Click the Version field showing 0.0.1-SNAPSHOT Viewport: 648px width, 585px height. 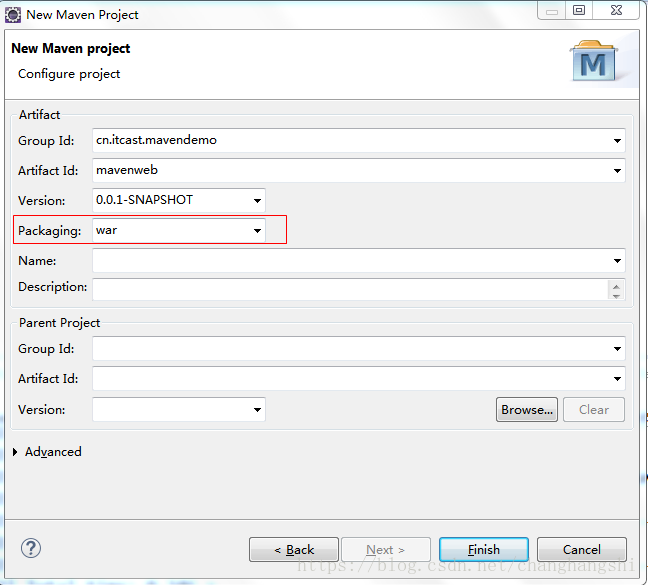[179, 201]
